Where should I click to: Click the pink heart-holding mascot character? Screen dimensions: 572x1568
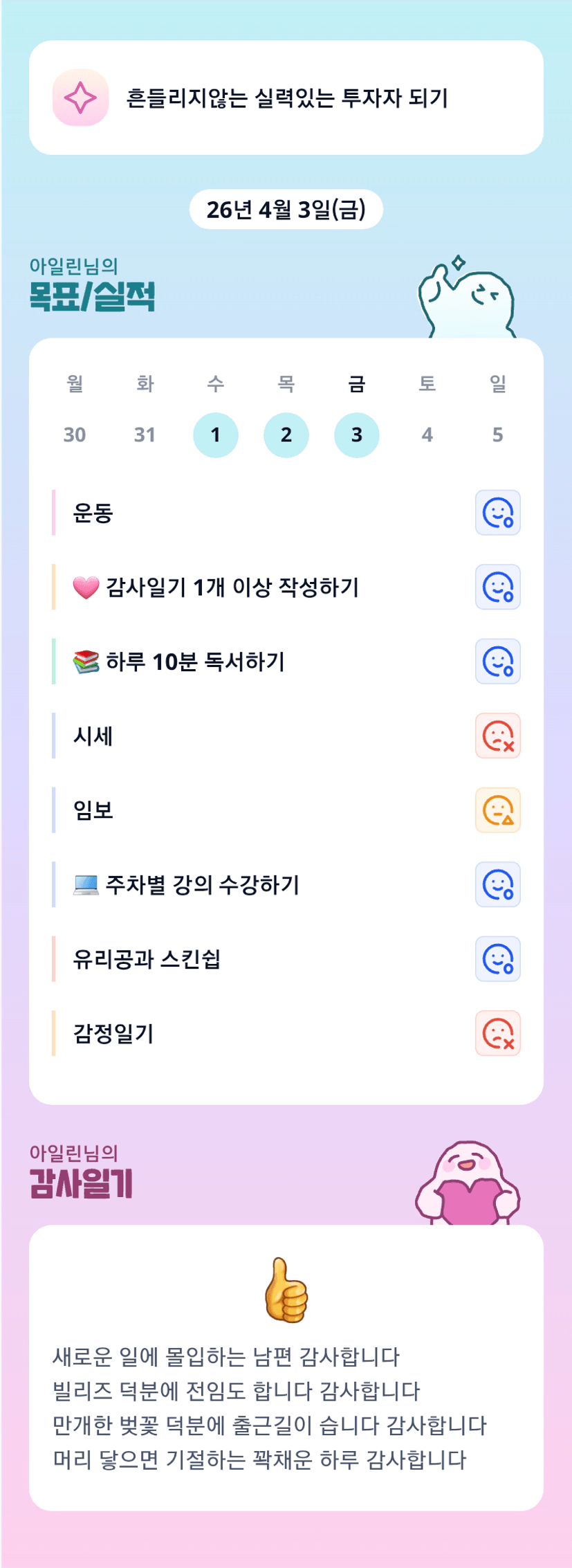(x=468, y=1185)
